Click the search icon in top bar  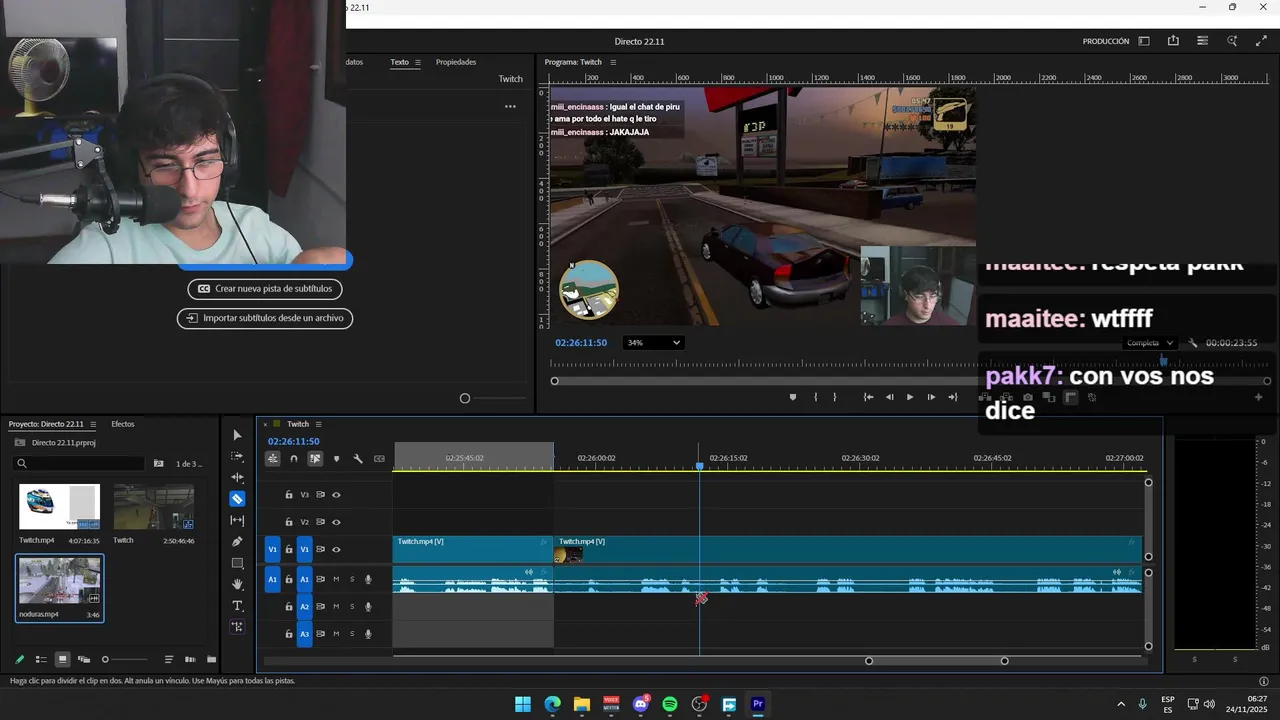point(1232,41)
